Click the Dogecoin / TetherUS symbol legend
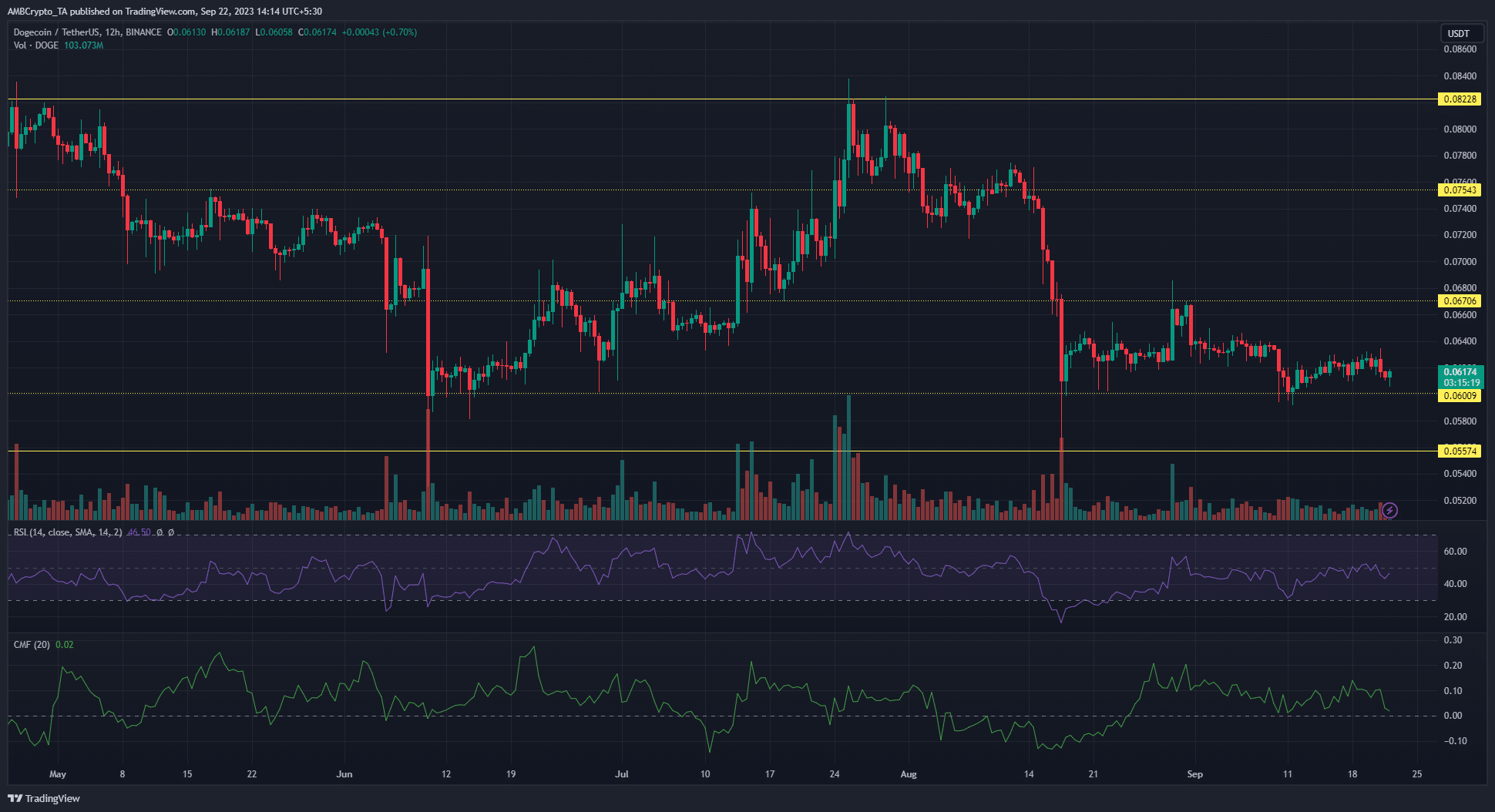This screenshot has width=1495, height=812. 87,32
